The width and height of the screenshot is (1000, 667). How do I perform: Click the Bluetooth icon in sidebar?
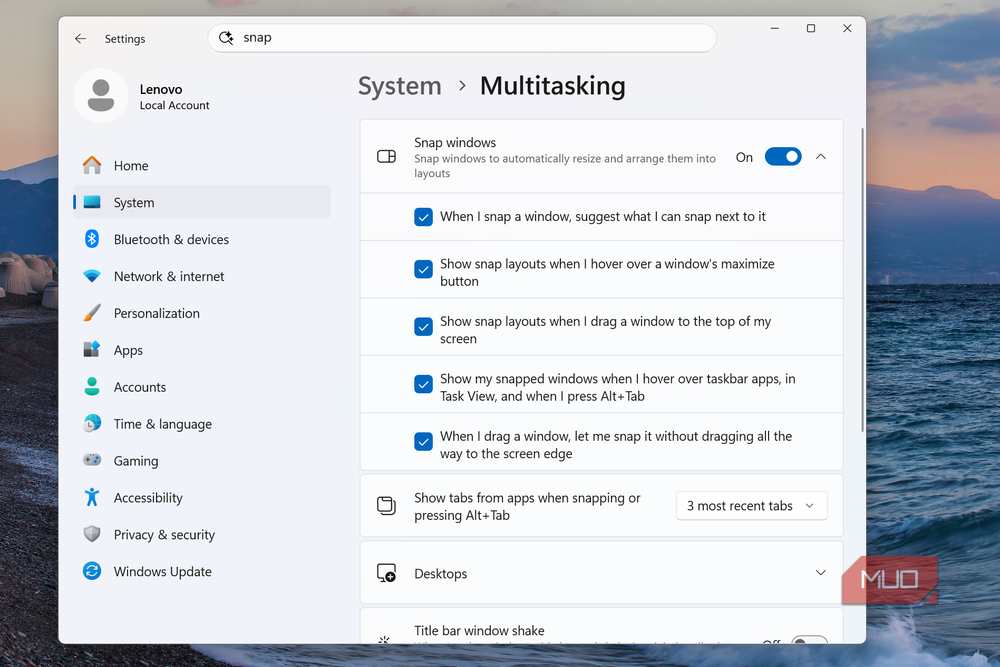tap(92, 239)
